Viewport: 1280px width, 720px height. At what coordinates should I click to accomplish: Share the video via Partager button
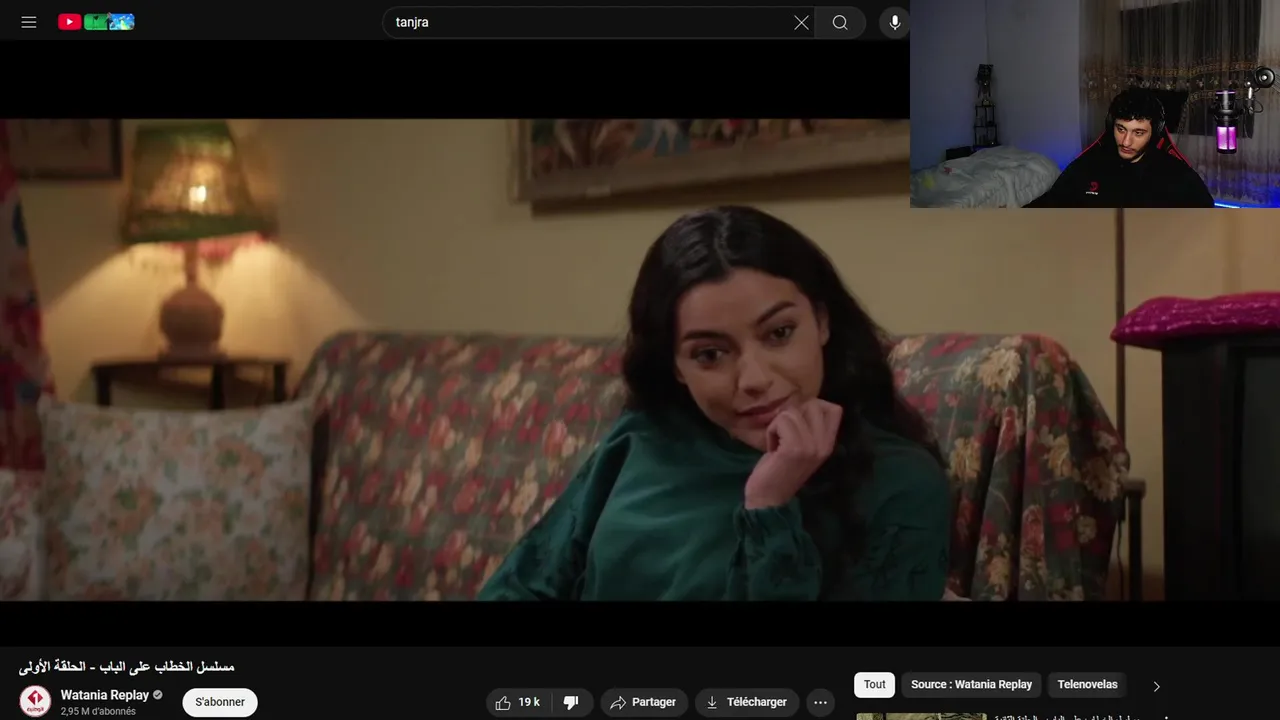pyautogui.click(x=643, y=702)
